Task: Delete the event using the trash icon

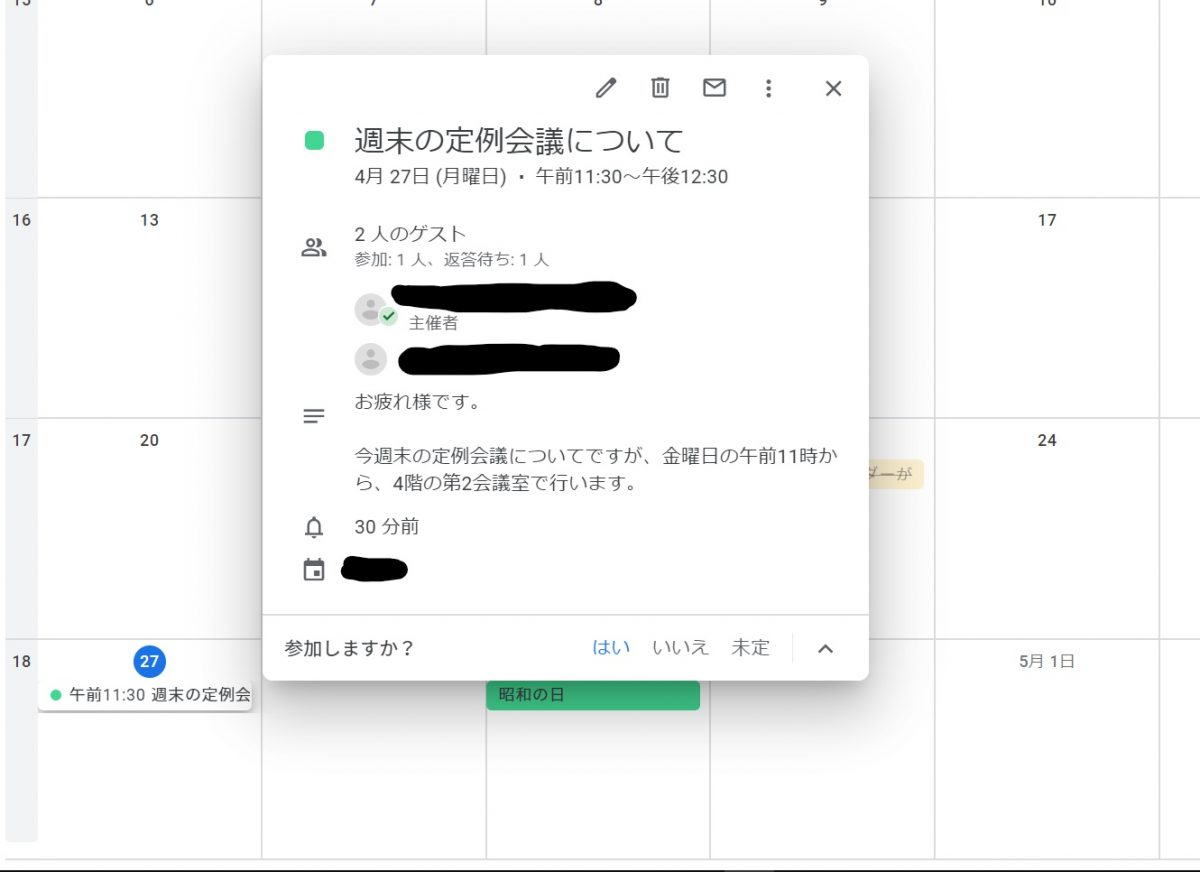Action: pos(660,88)
